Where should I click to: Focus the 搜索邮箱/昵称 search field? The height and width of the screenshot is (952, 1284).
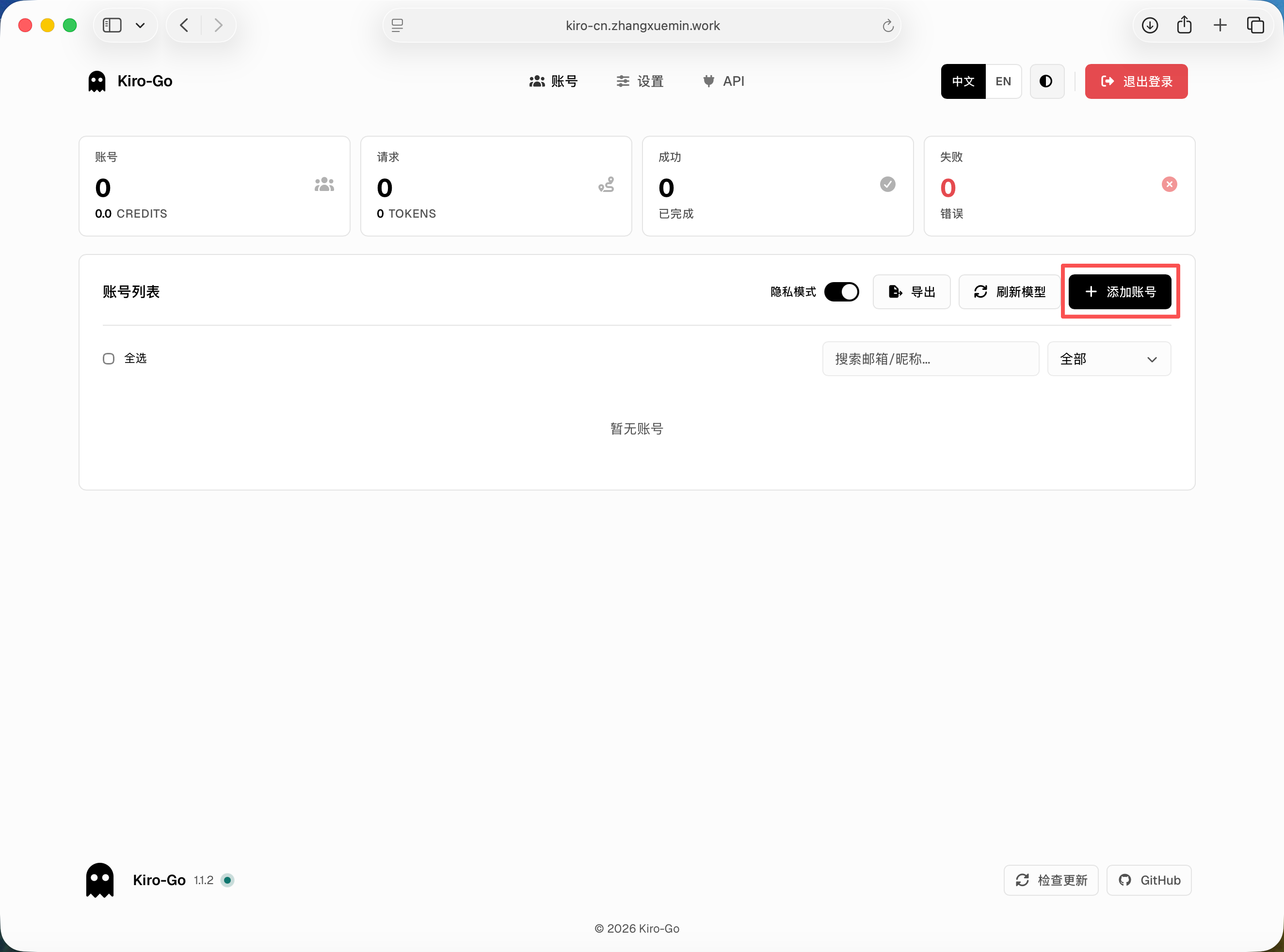930,358
